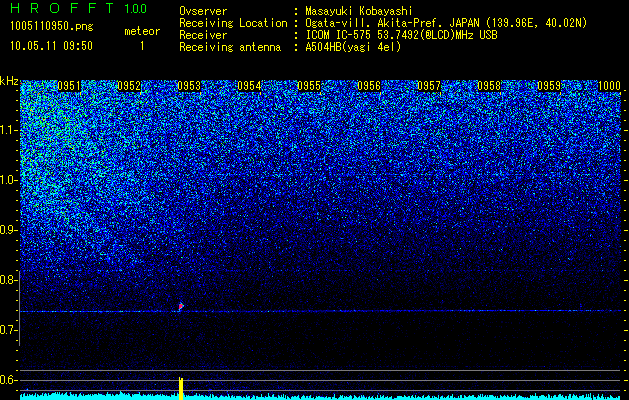Click the Receiving Location label
The image size is (629, 400).
233,23
